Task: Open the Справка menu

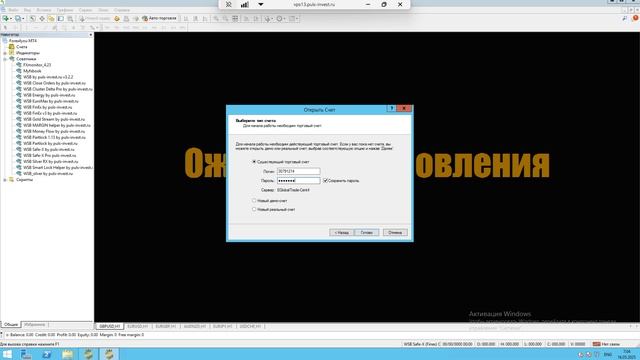Action: click(122, 10)
